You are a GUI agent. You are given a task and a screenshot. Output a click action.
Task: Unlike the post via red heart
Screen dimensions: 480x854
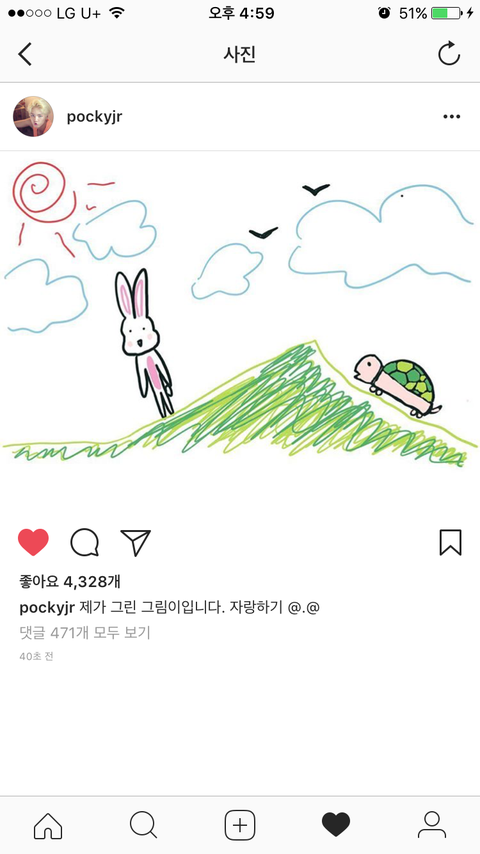click(x=33, y=542)
